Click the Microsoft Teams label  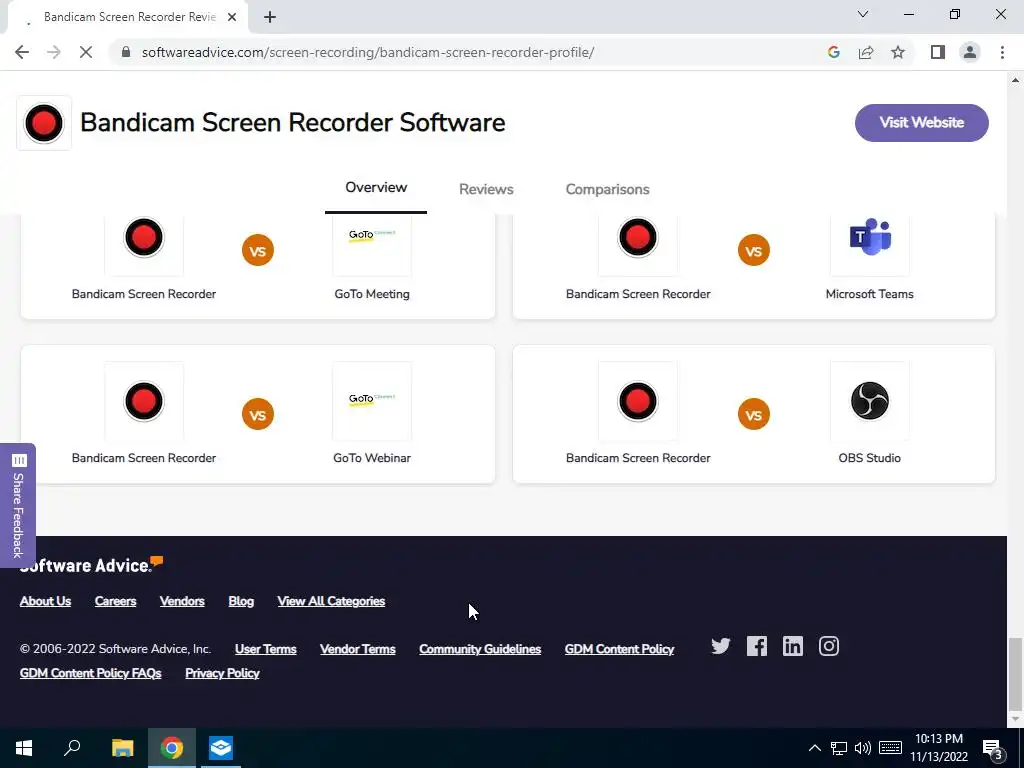point(869,294)
